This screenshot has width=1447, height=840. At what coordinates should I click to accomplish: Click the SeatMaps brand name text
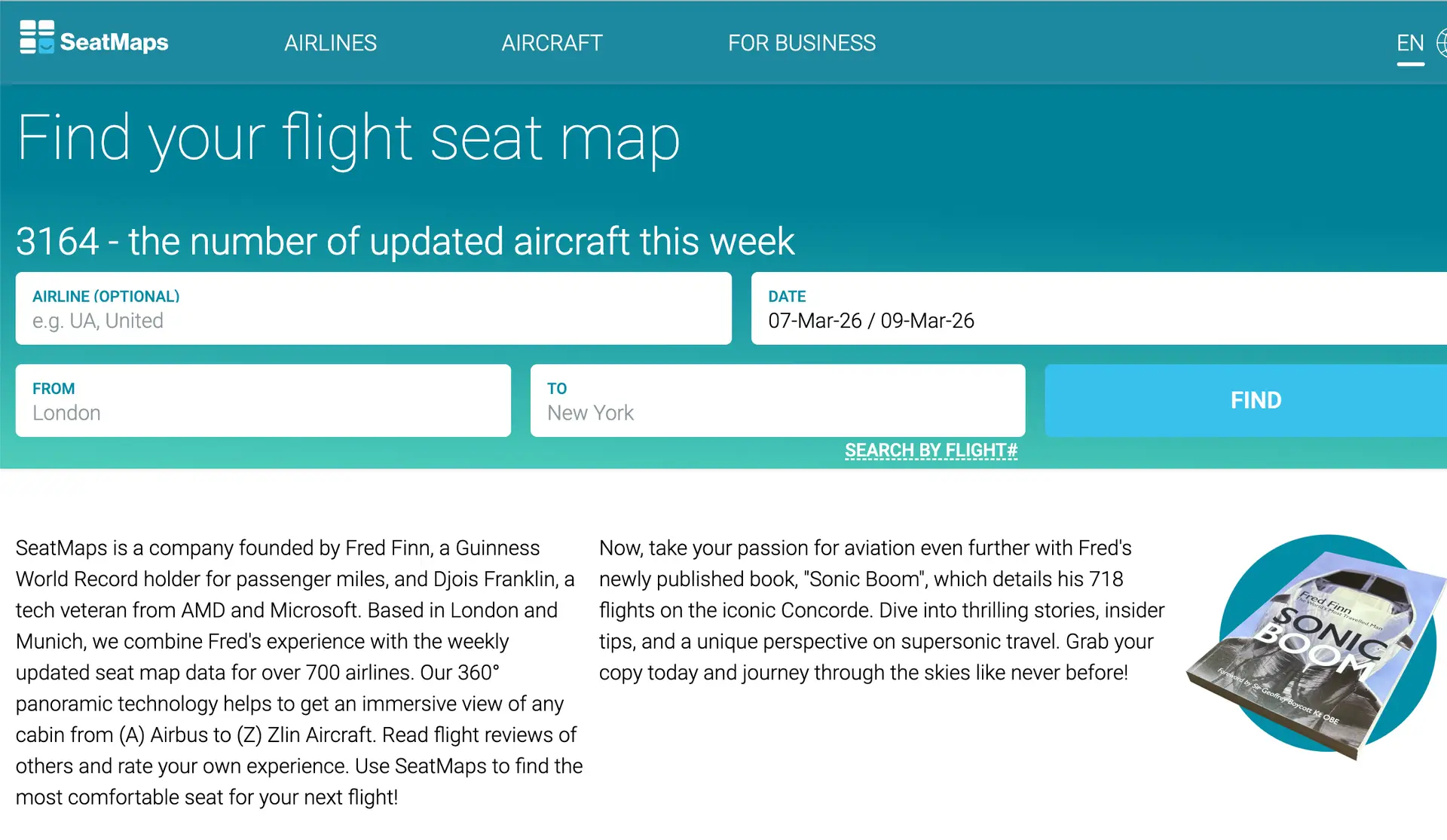114,42
